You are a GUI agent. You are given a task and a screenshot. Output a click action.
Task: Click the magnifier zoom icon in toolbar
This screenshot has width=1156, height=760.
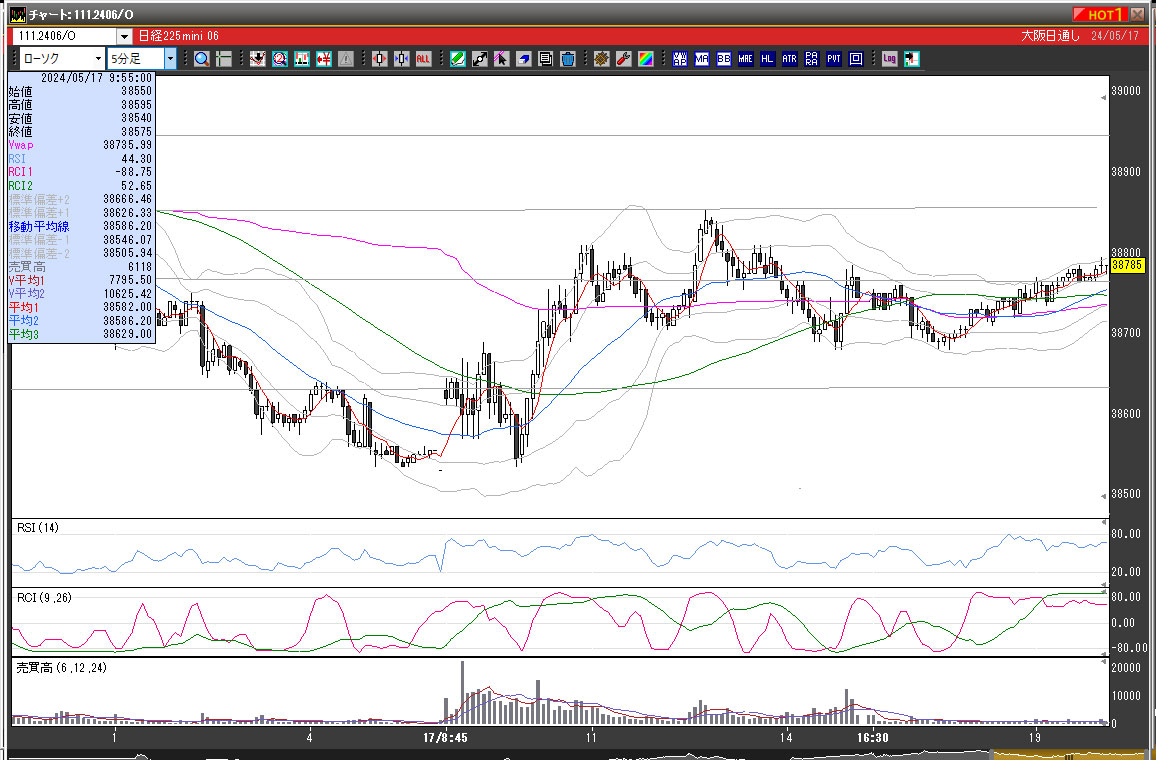(x=202, y=59)
